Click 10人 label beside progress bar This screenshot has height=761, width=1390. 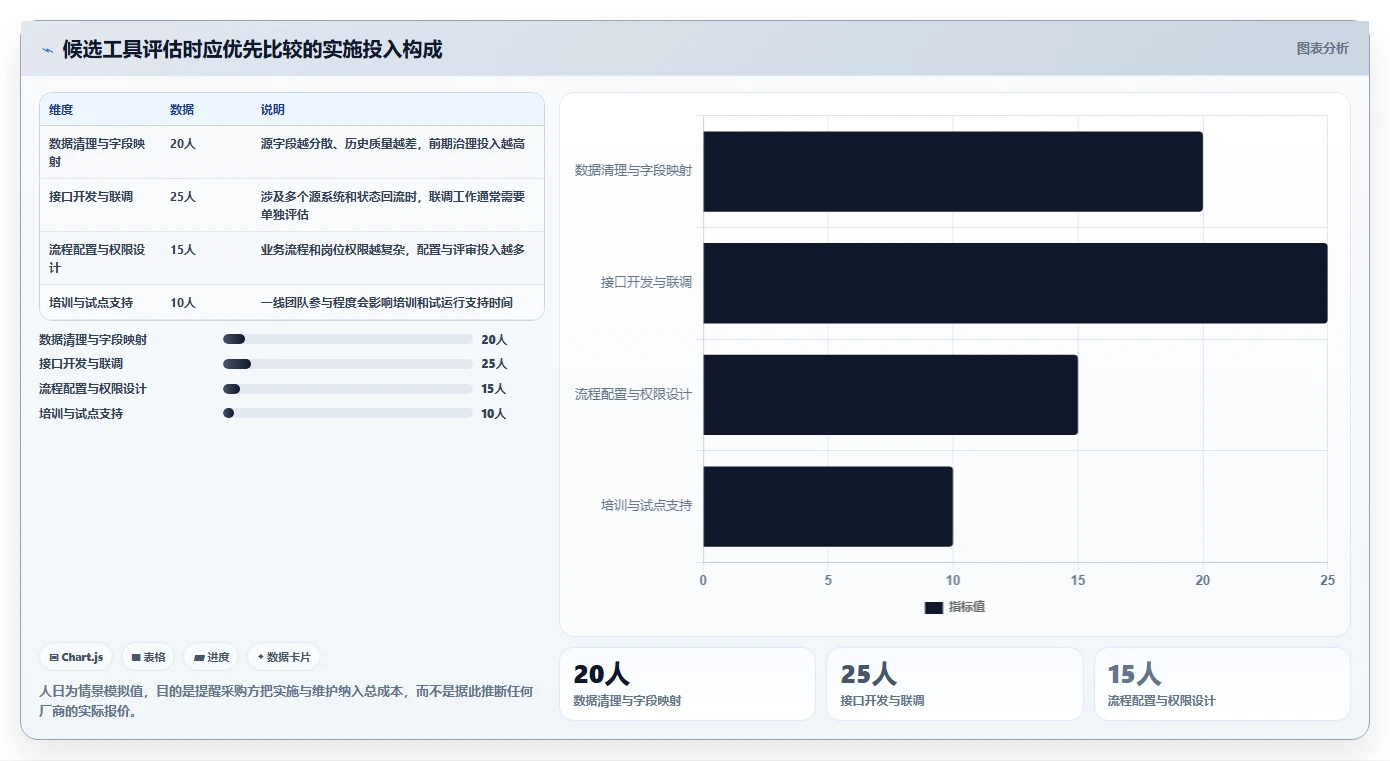(494, 414)
